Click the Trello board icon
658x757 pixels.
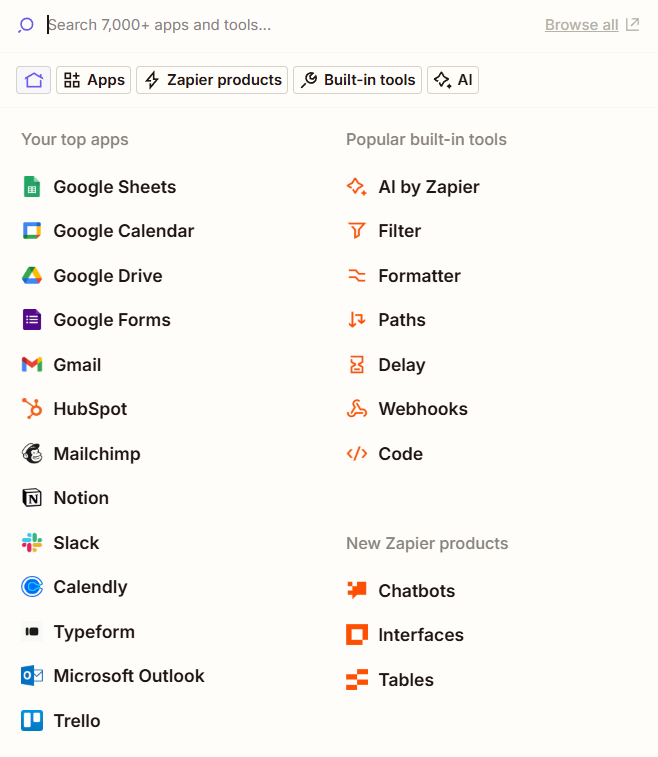coord(32,721)
